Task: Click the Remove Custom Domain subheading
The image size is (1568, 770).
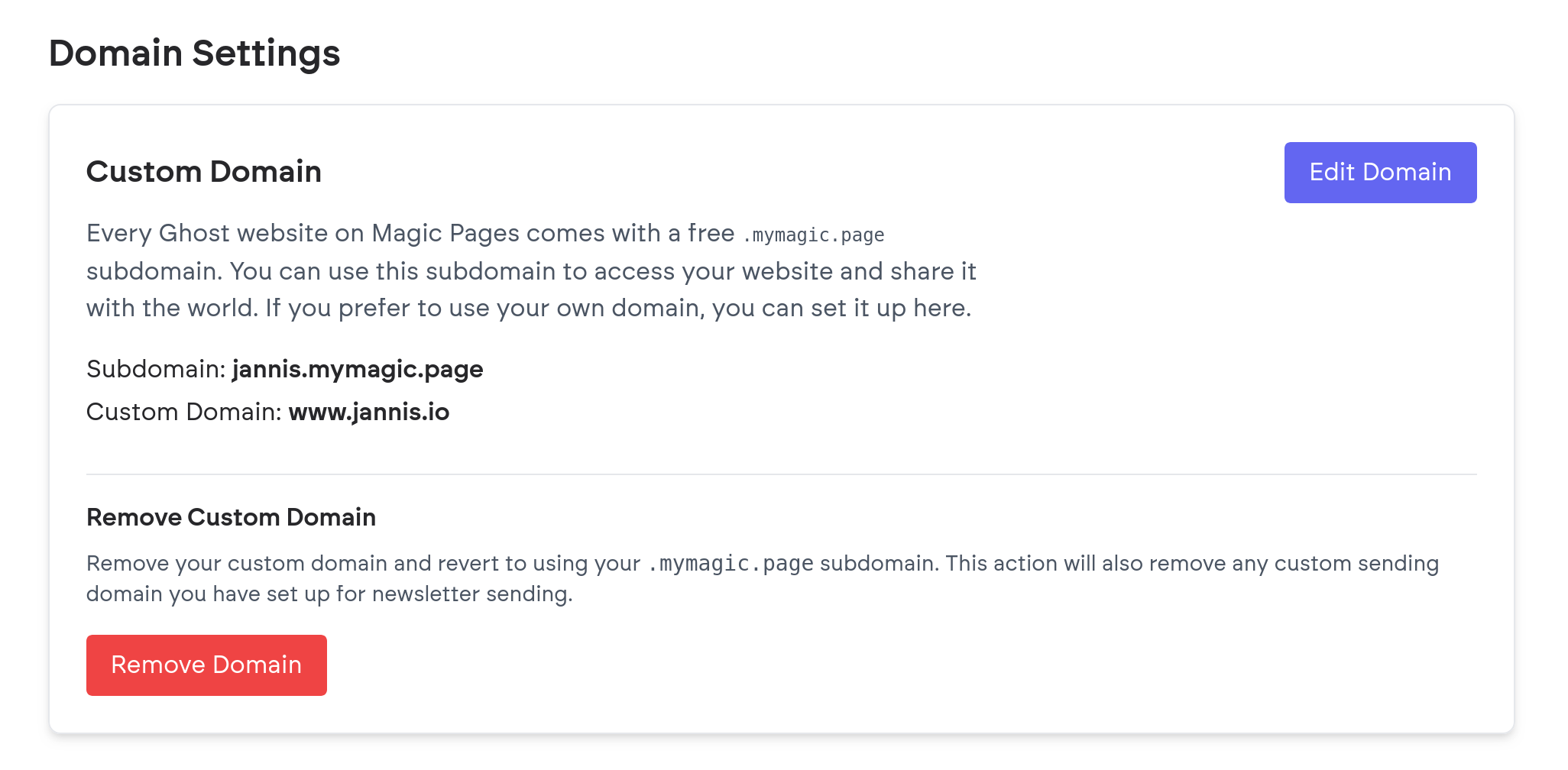Action: point(231,518)
